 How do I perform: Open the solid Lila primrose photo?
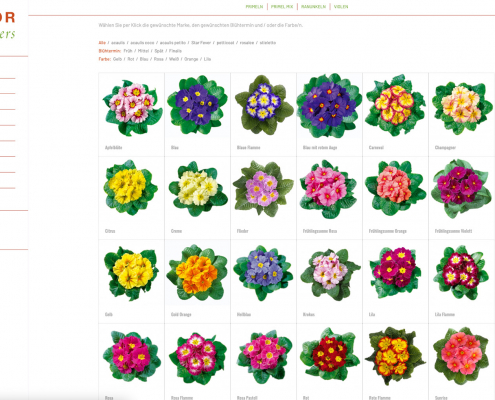pos(395,273)
